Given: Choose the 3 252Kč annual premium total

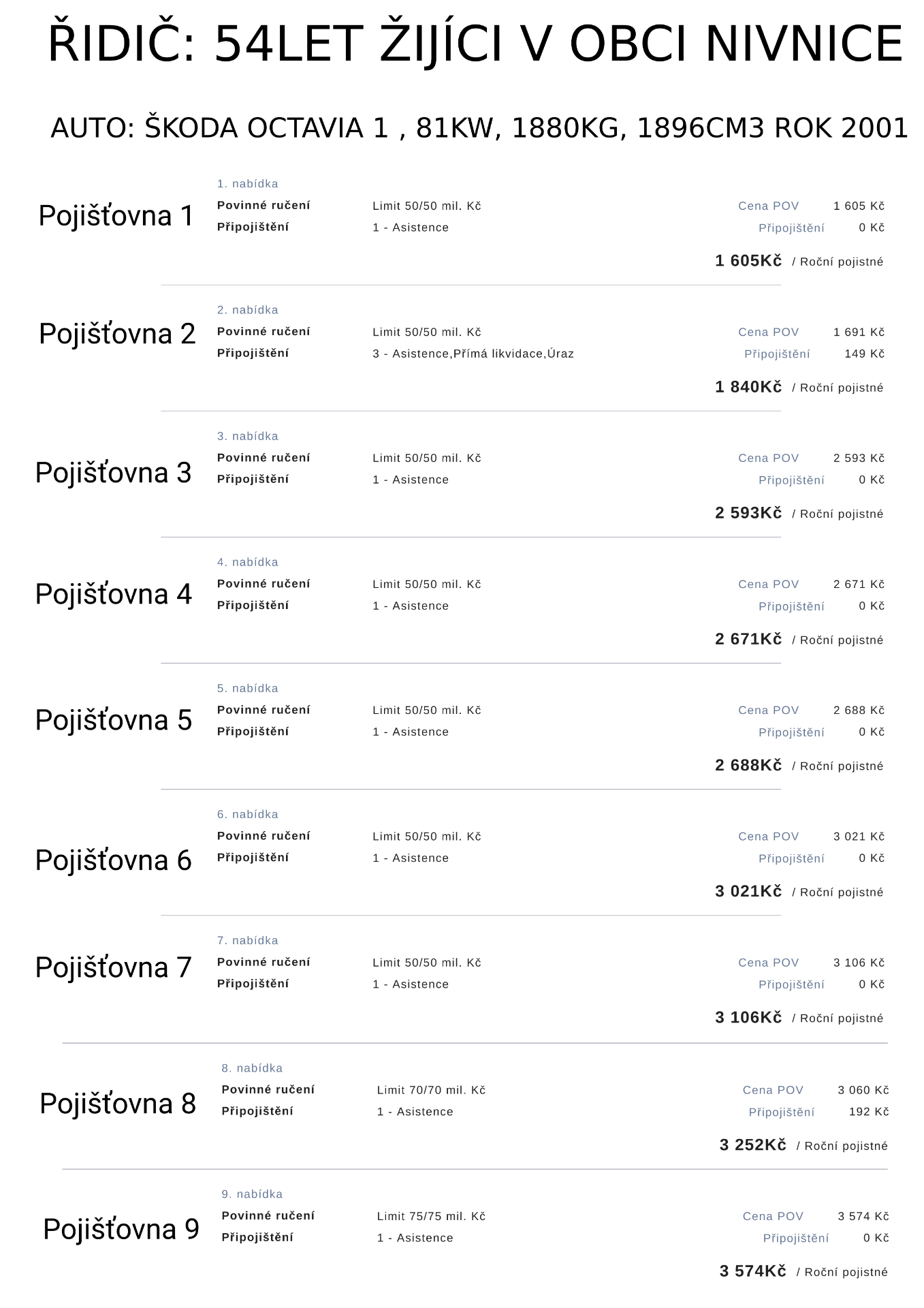Looking at the screenshot, I should tap(752, 1145).
